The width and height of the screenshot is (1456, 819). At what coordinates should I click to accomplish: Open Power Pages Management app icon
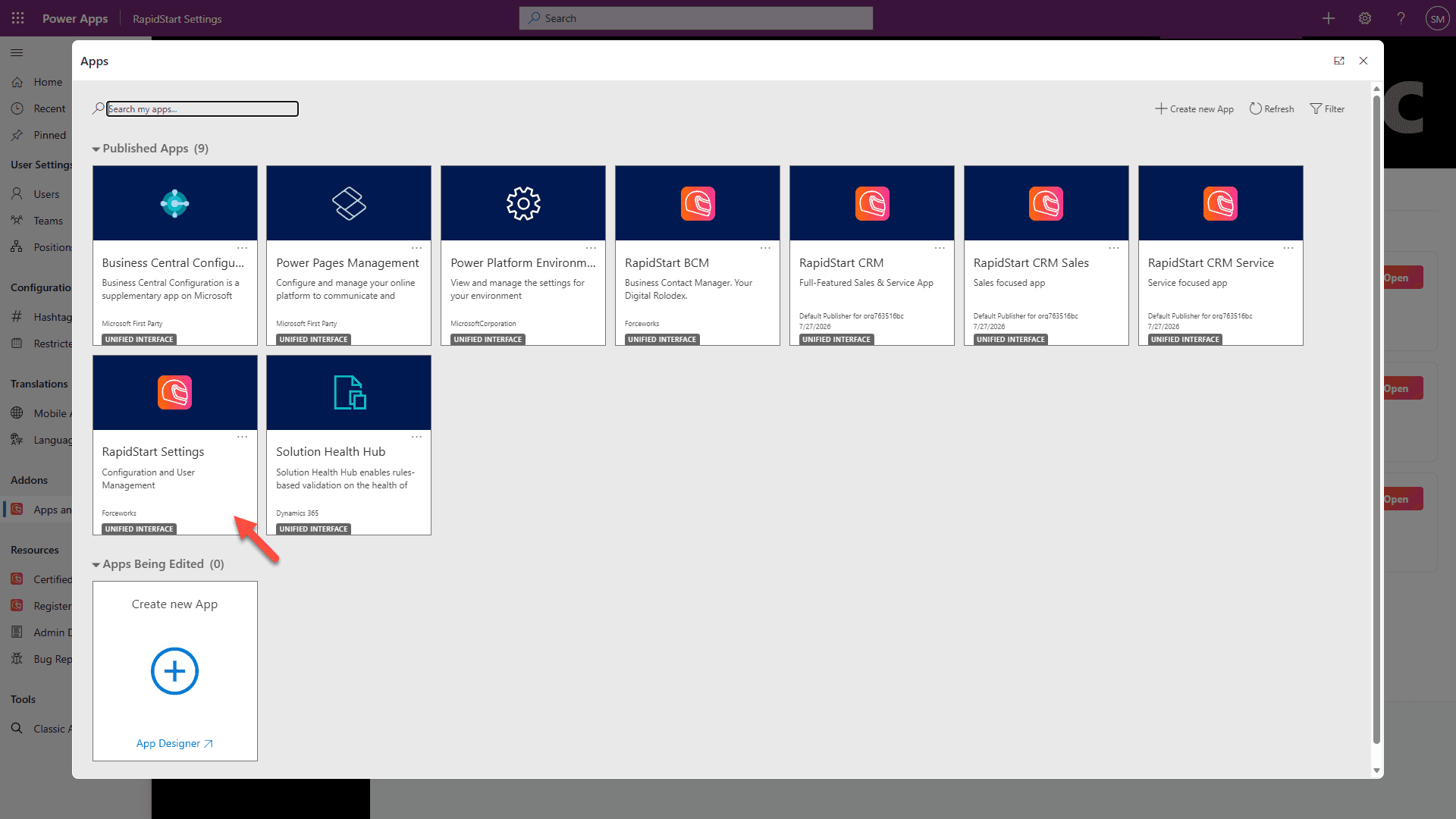(x=349, y=203)
